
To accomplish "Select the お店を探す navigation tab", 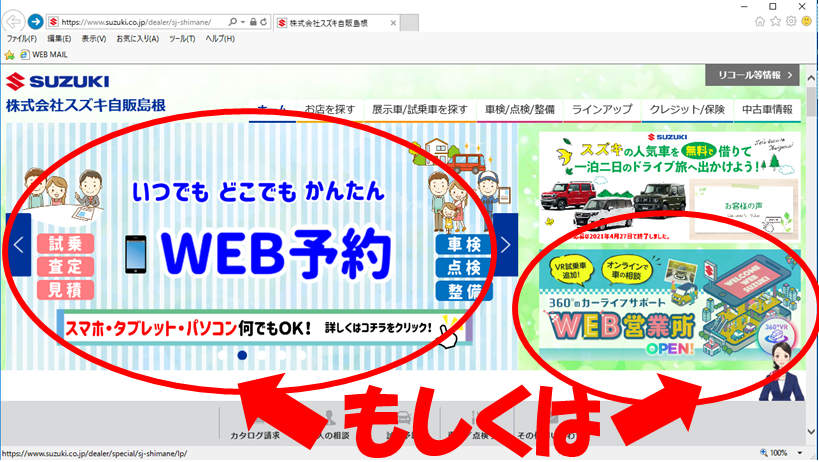I will (x=330, y=110).
